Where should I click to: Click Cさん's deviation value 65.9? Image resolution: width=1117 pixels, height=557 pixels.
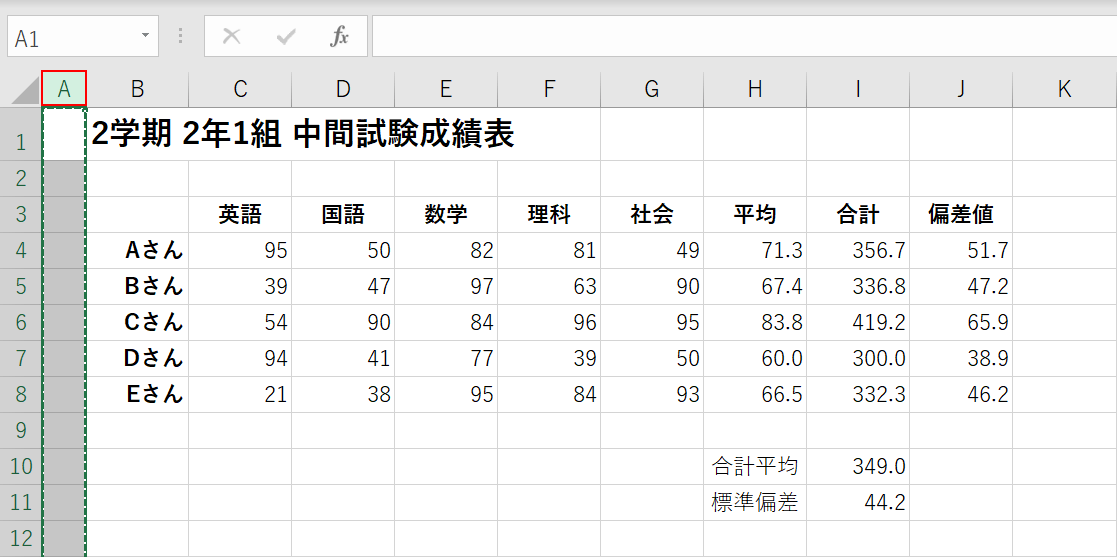tap(961, 323)
